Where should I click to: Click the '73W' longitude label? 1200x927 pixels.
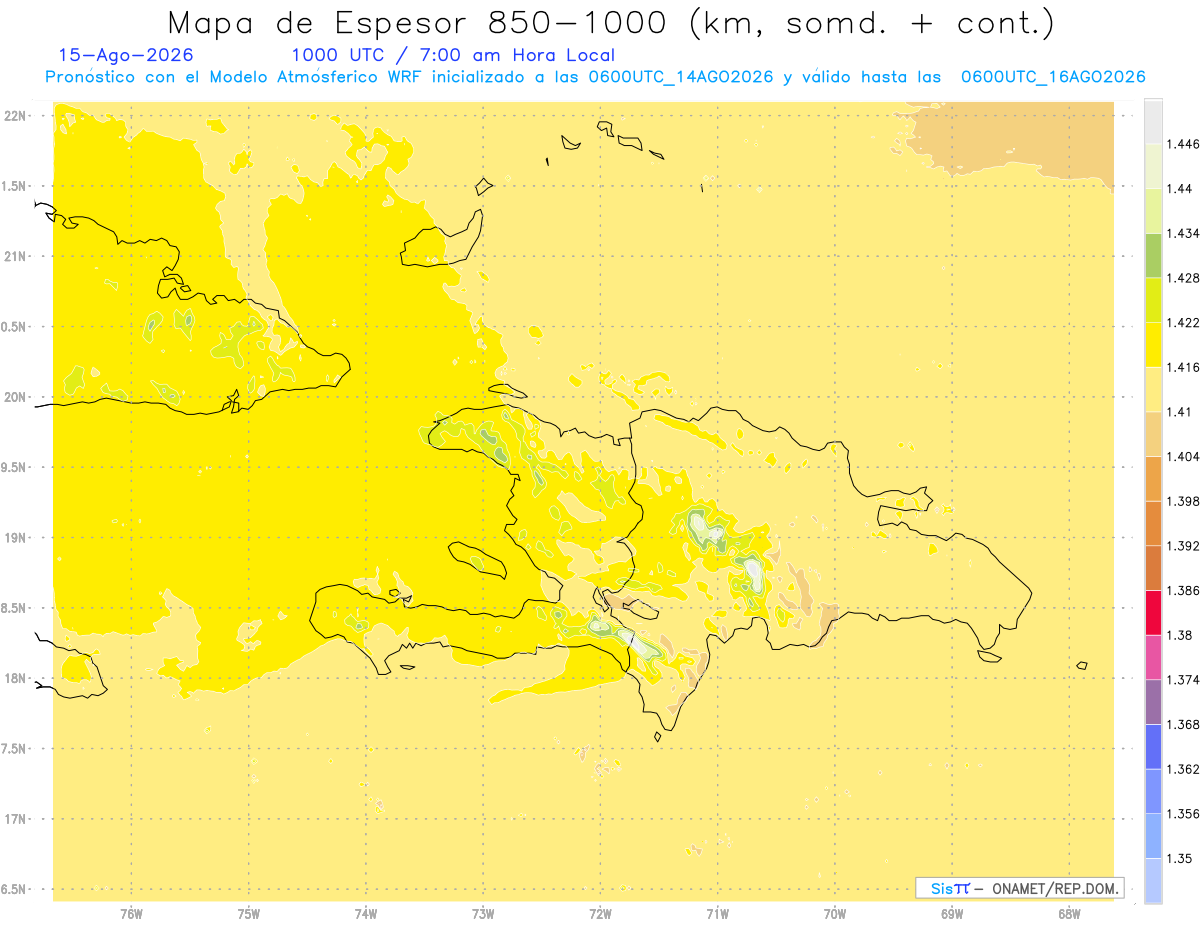483,914
